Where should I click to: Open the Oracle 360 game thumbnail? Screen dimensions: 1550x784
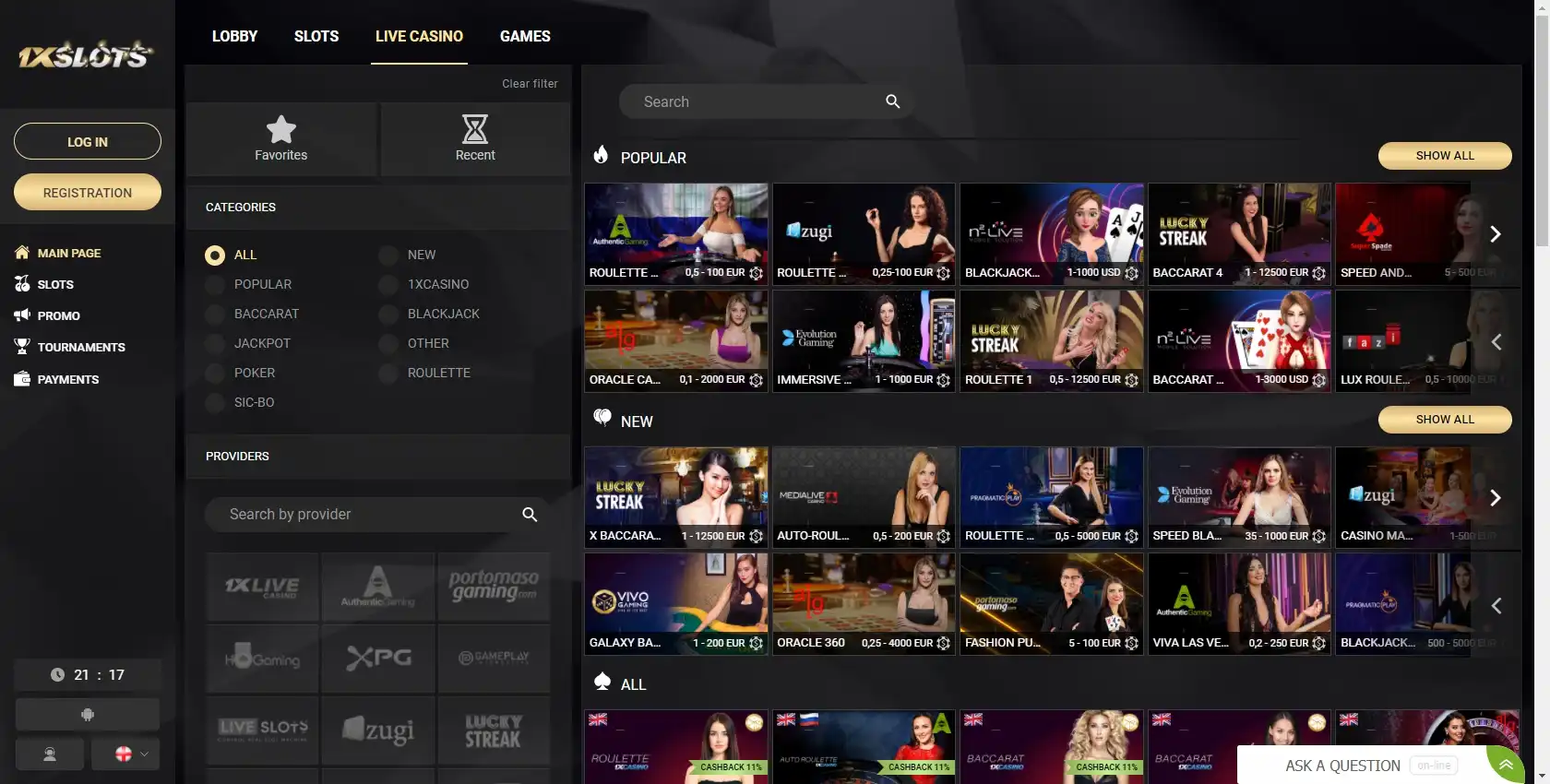click(x=864, y=604)
